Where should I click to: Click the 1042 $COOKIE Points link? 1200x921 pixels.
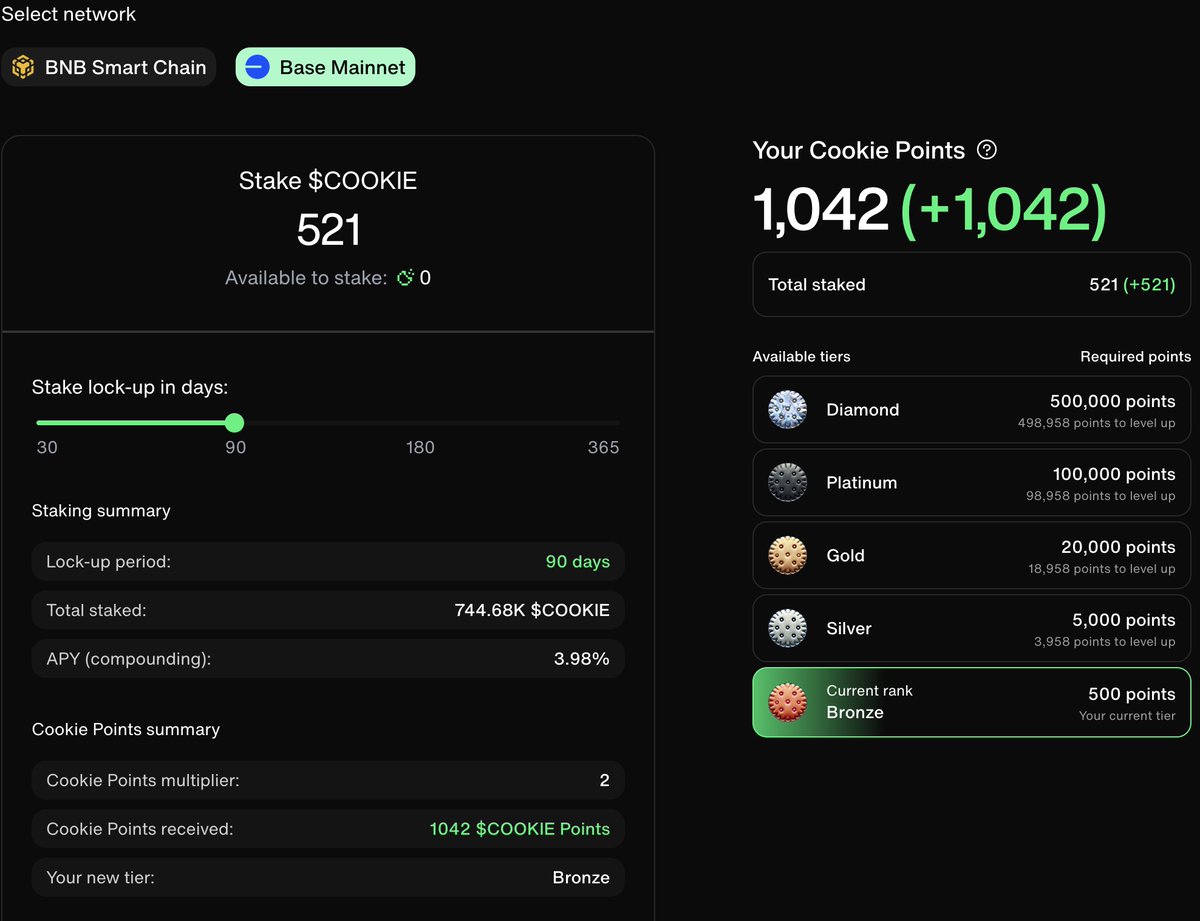pos(519,829)
